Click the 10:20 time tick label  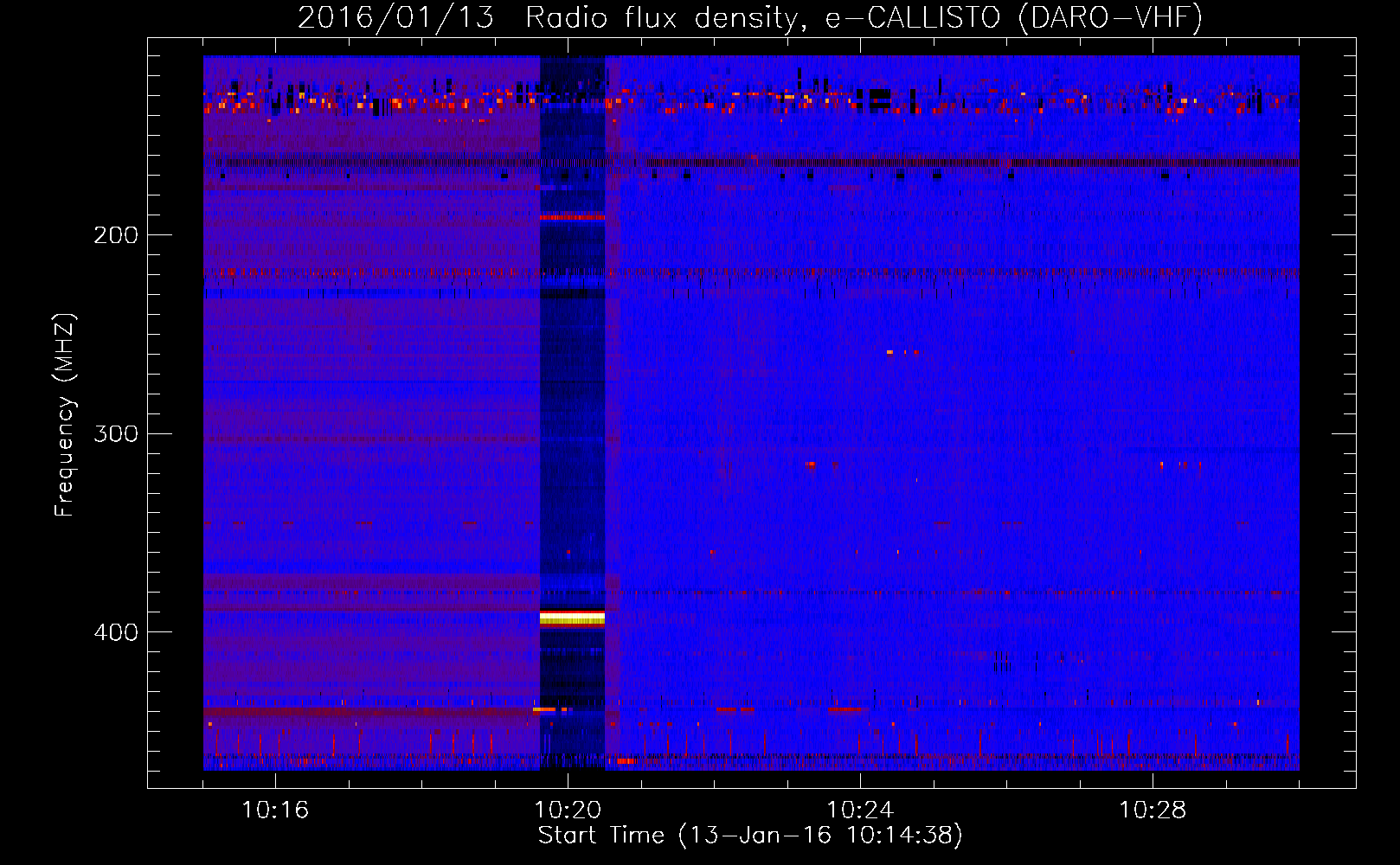pyautogui.click(x=568, y=811)
